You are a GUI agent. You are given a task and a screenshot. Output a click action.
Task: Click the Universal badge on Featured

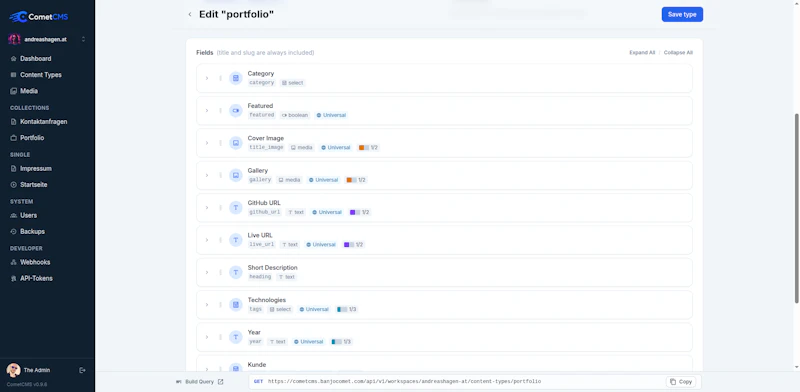(x=331, y=115)
